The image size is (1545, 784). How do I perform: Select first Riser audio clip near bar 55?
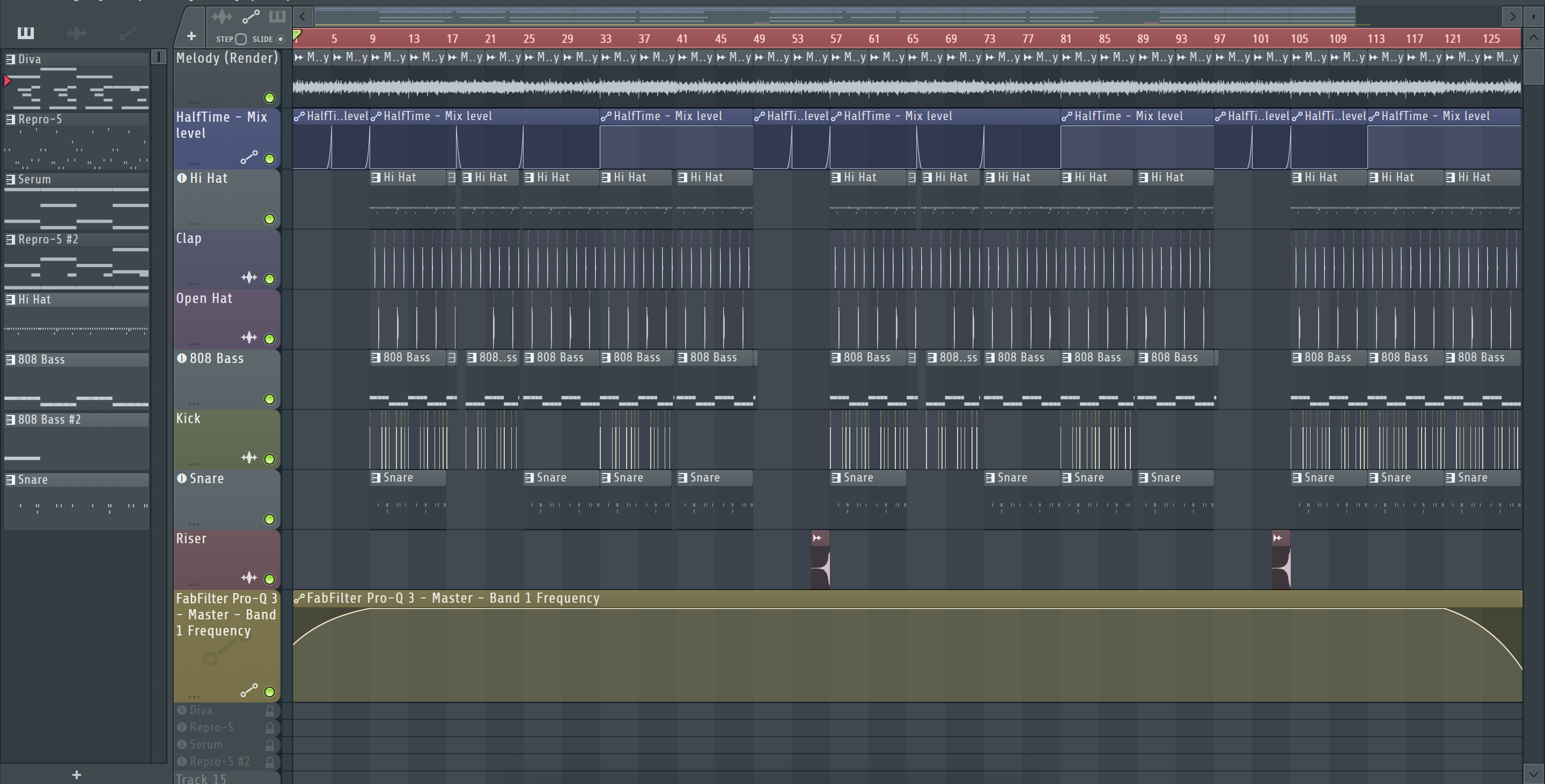point(820,560)
